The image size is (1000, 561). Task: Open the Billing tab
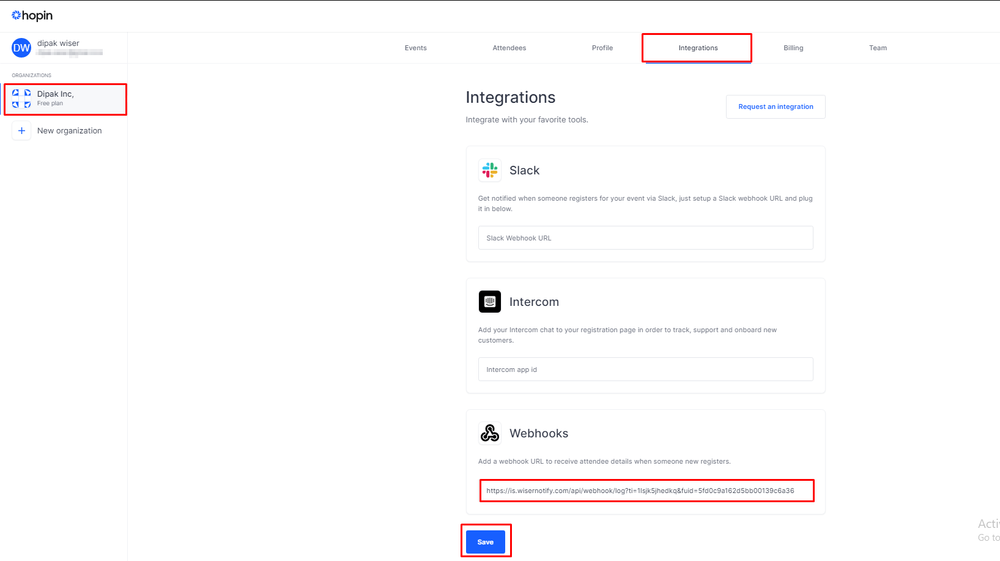[x=793, y=48]
